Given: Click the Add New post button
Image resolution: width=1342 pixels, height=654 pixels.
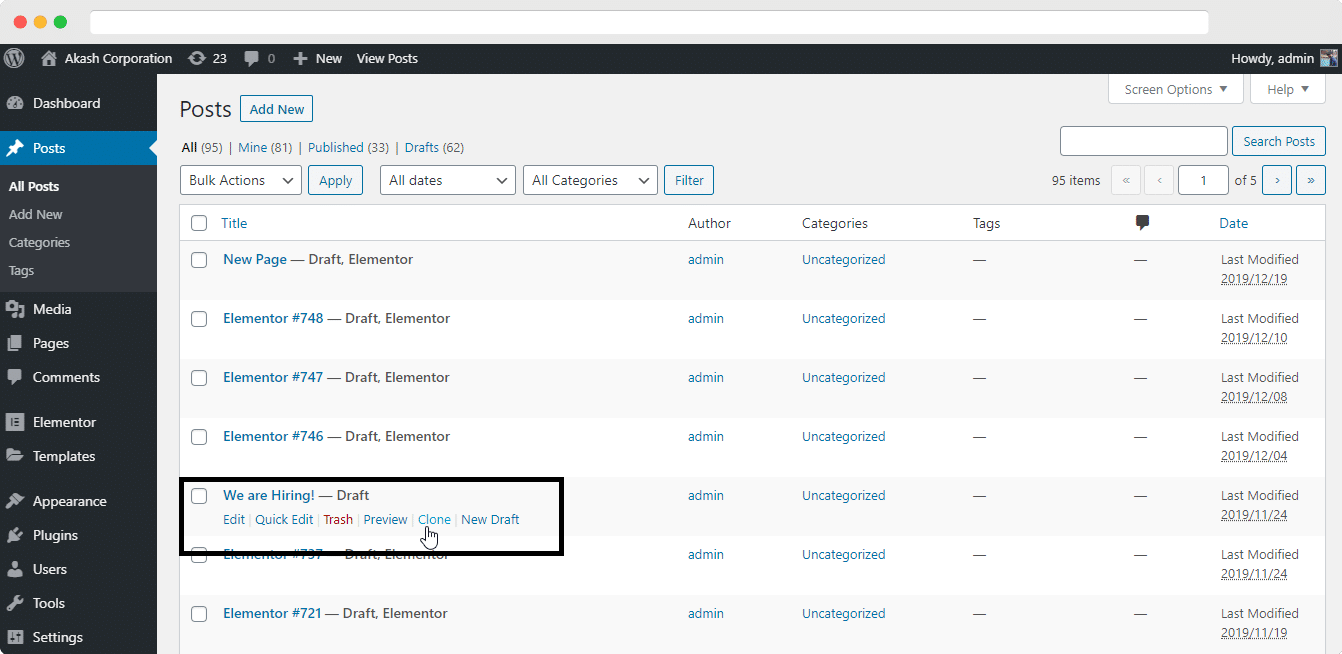Looking at the screenshot, I should pos(276,108).
